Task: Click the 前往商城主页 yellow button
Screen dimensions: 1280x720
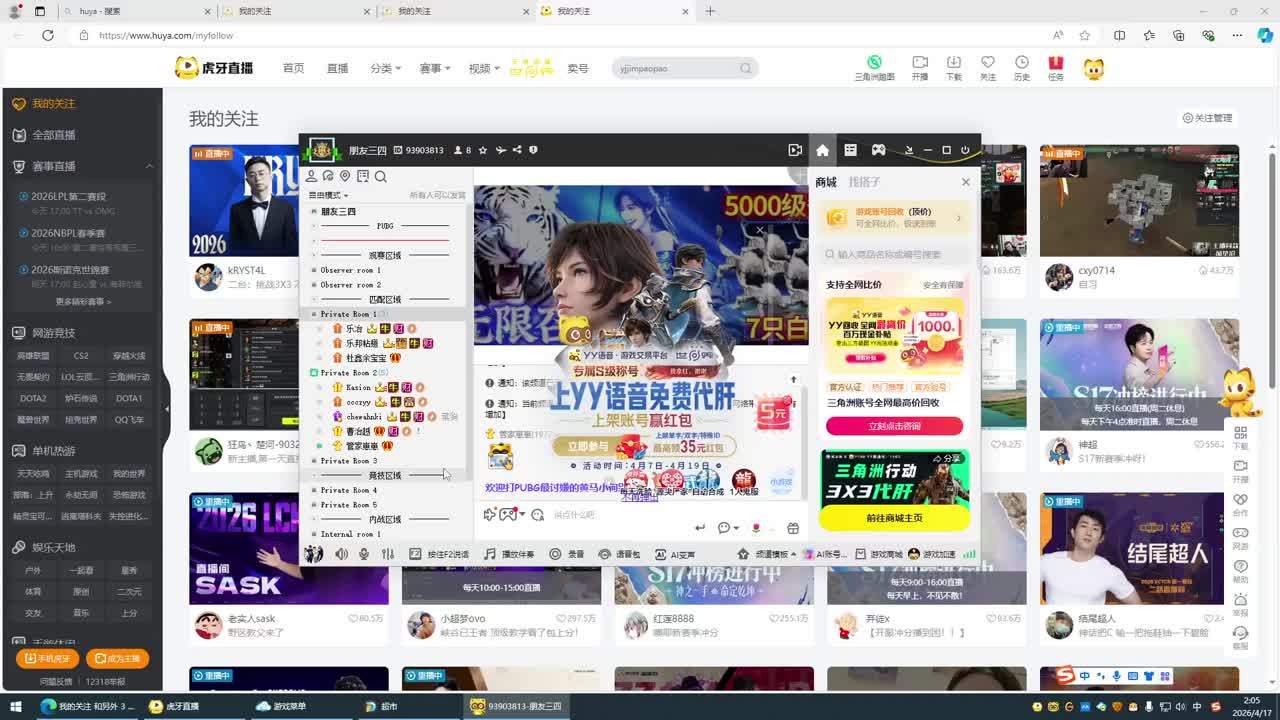Action: point(894,517)
